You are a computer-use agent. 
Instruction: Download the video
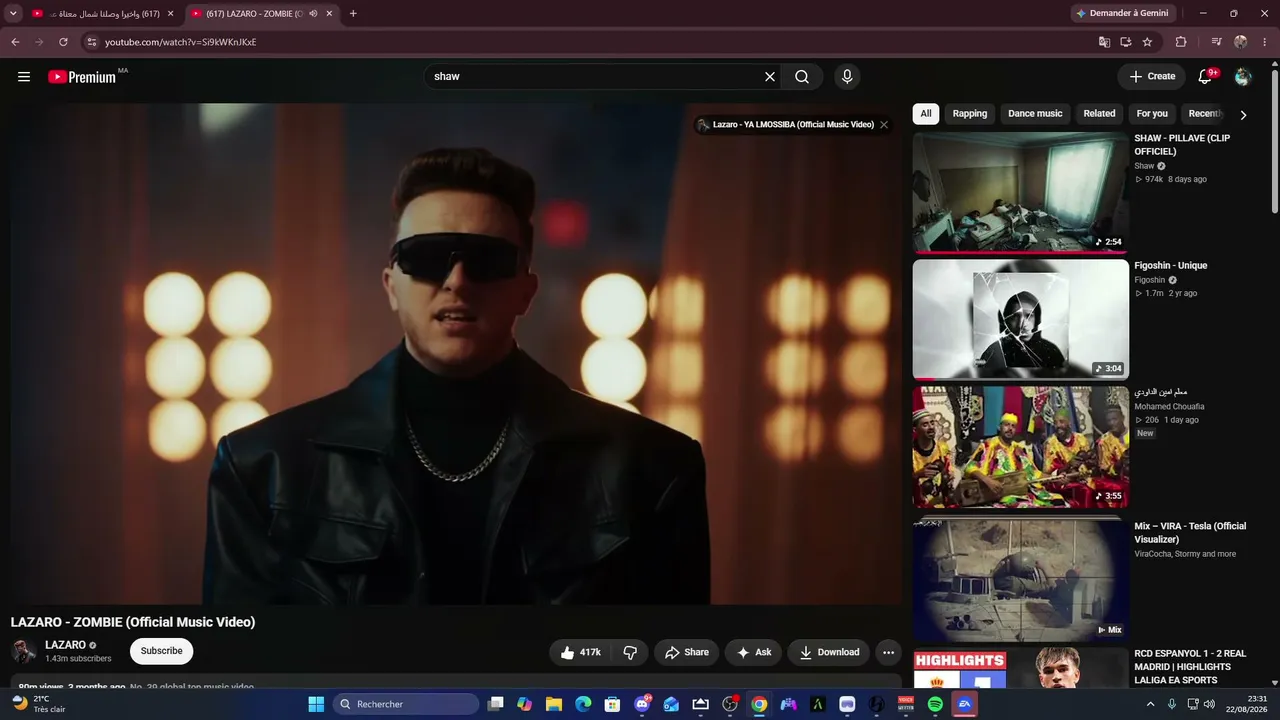click(x=829, y=652)
